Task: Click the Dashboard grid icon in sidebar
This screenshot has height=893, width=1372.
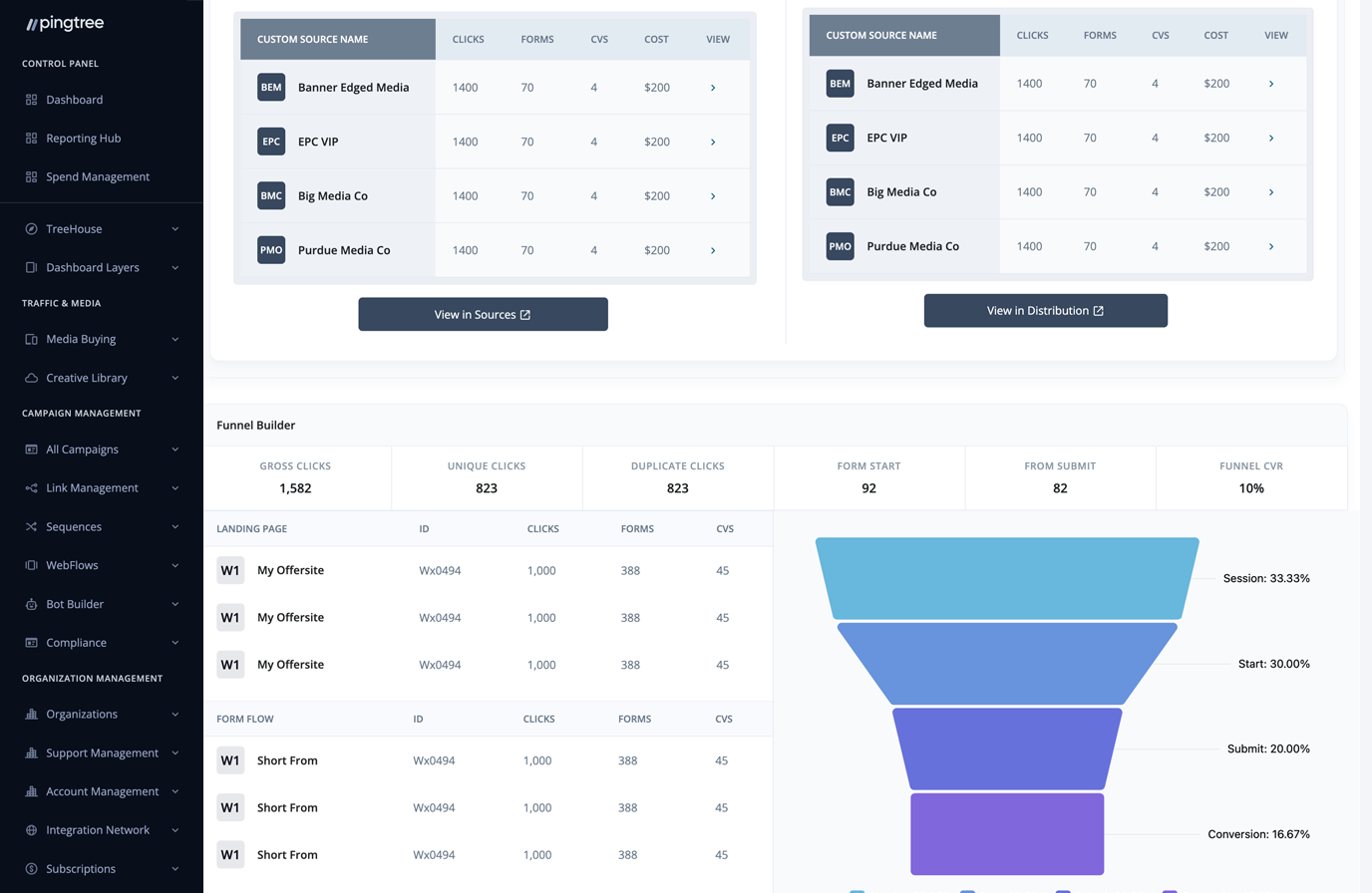Action: click(x=31, y=100)
